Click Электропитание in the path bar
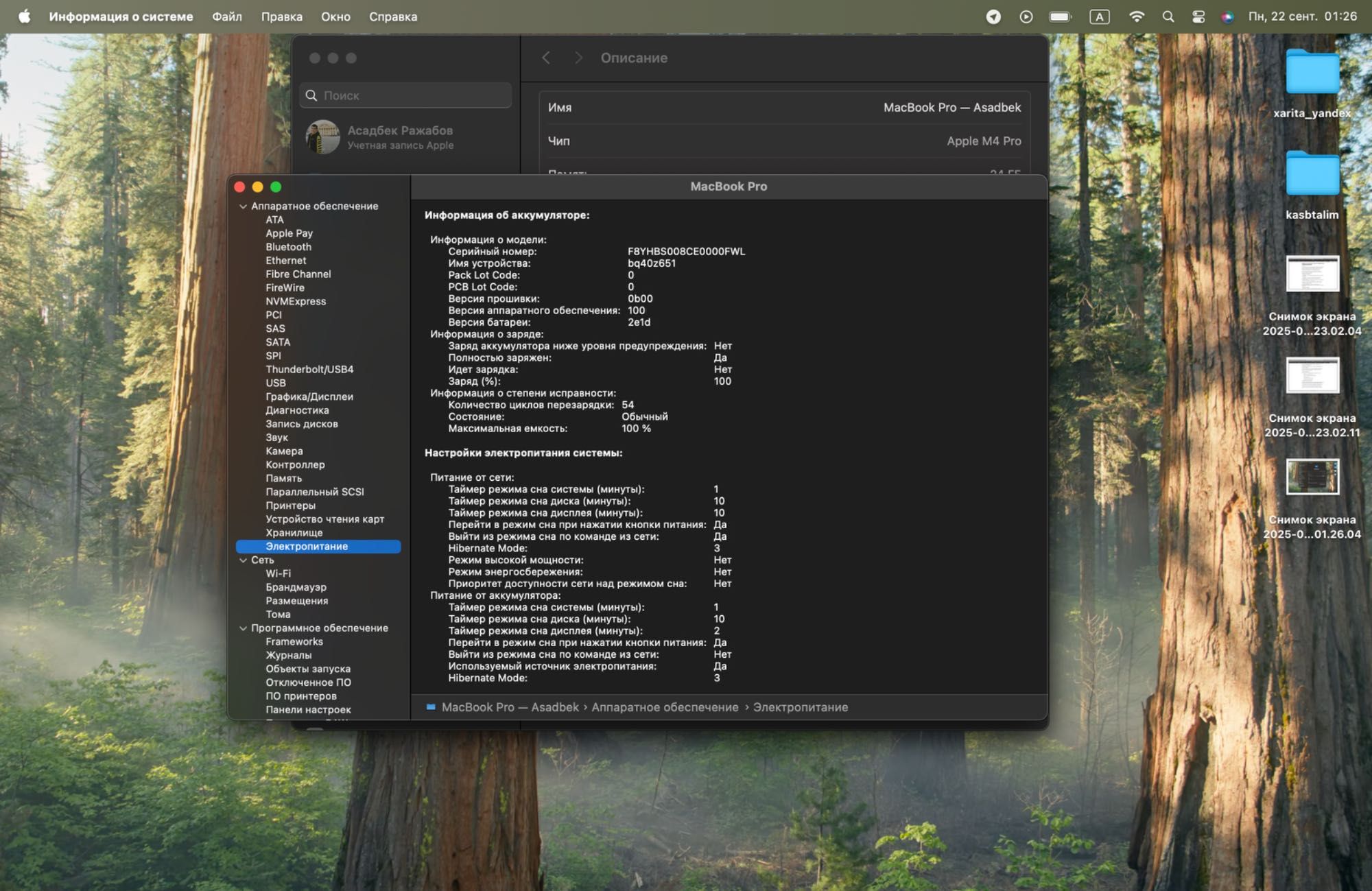The width and height of the screenshot is (1372, 891). 800,707
